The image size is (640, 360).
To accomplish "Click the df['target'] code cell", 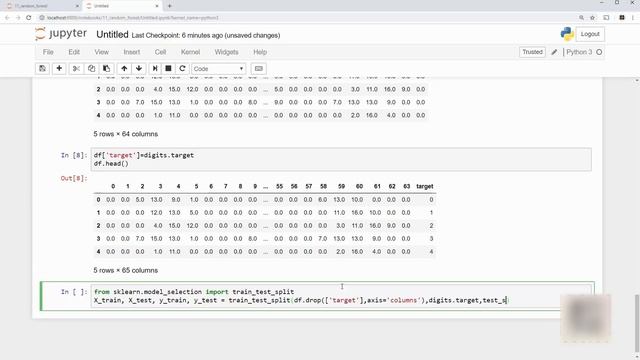I will (x=341, y=159).
